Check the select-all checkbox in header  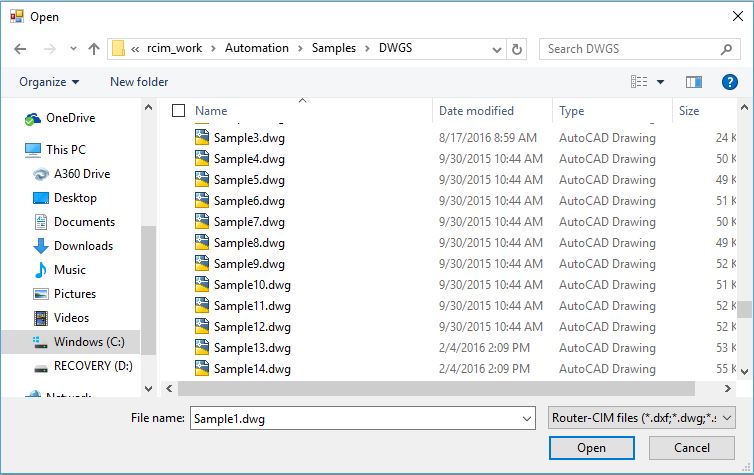(x=179, y=111)
